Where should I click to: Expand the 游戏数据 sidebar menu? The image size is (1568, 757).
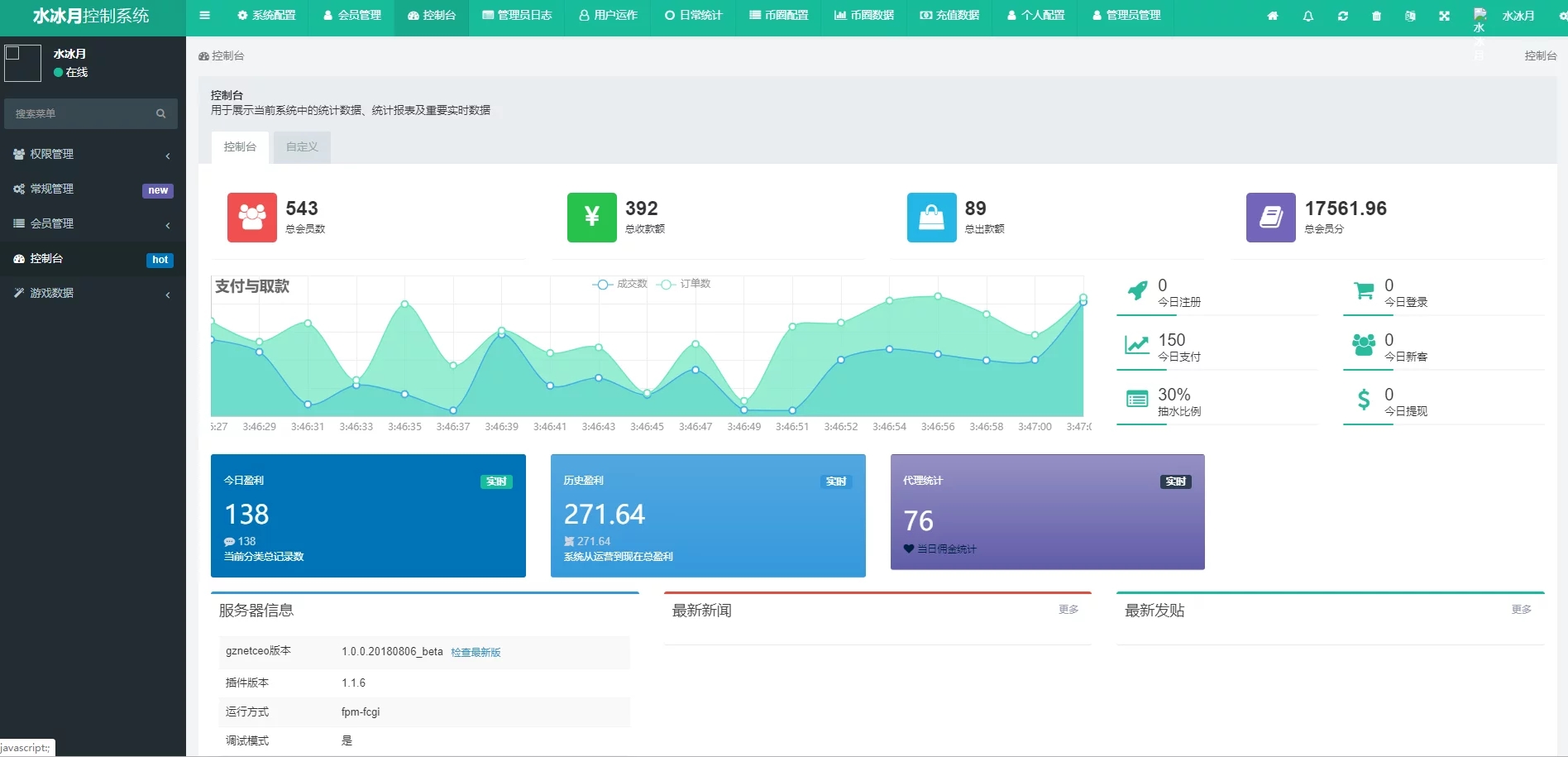point(93,294)
